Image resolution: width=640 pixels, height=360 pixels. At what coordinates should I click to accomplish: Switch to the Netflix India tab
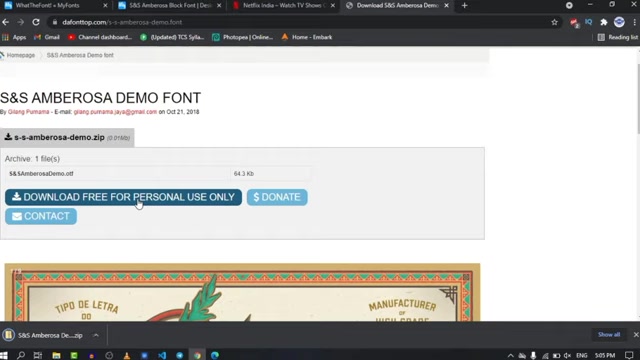[x=283, y=5]
